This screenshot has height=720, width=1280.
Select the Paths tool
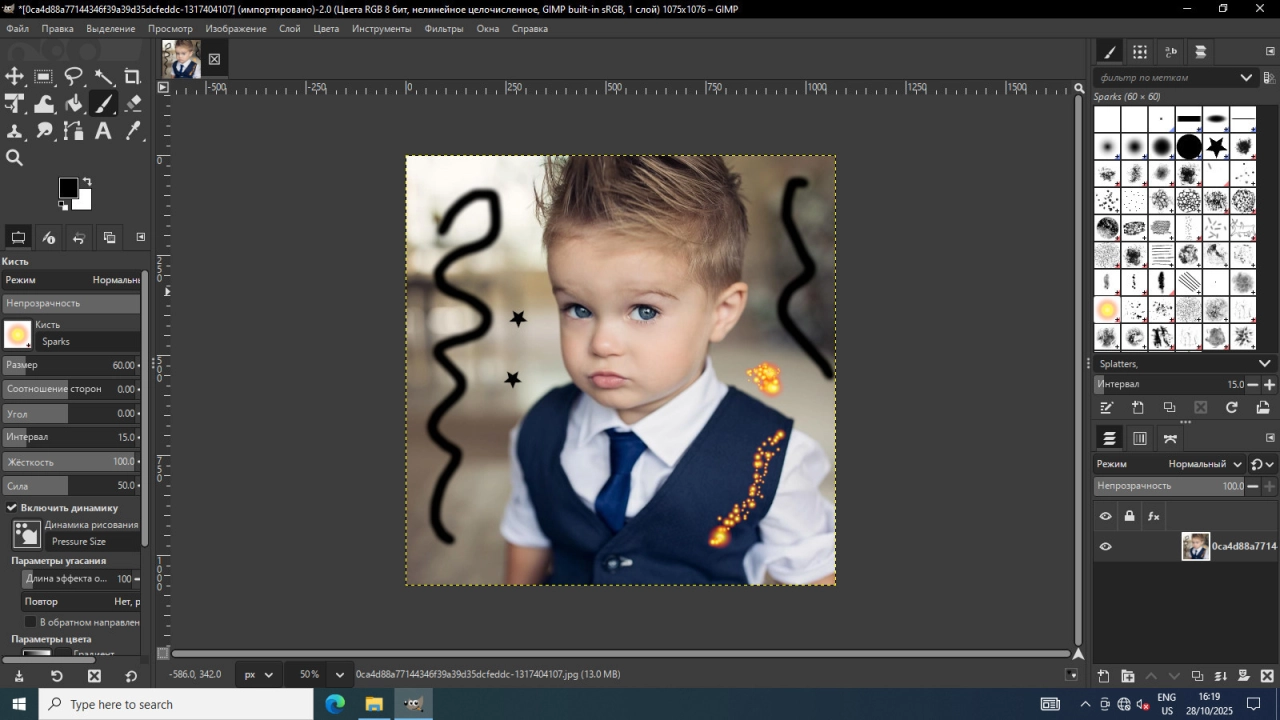click(74, 130)
